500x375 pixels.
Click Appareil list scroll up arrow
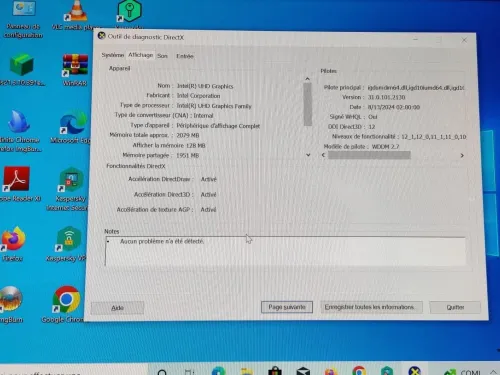307,79
